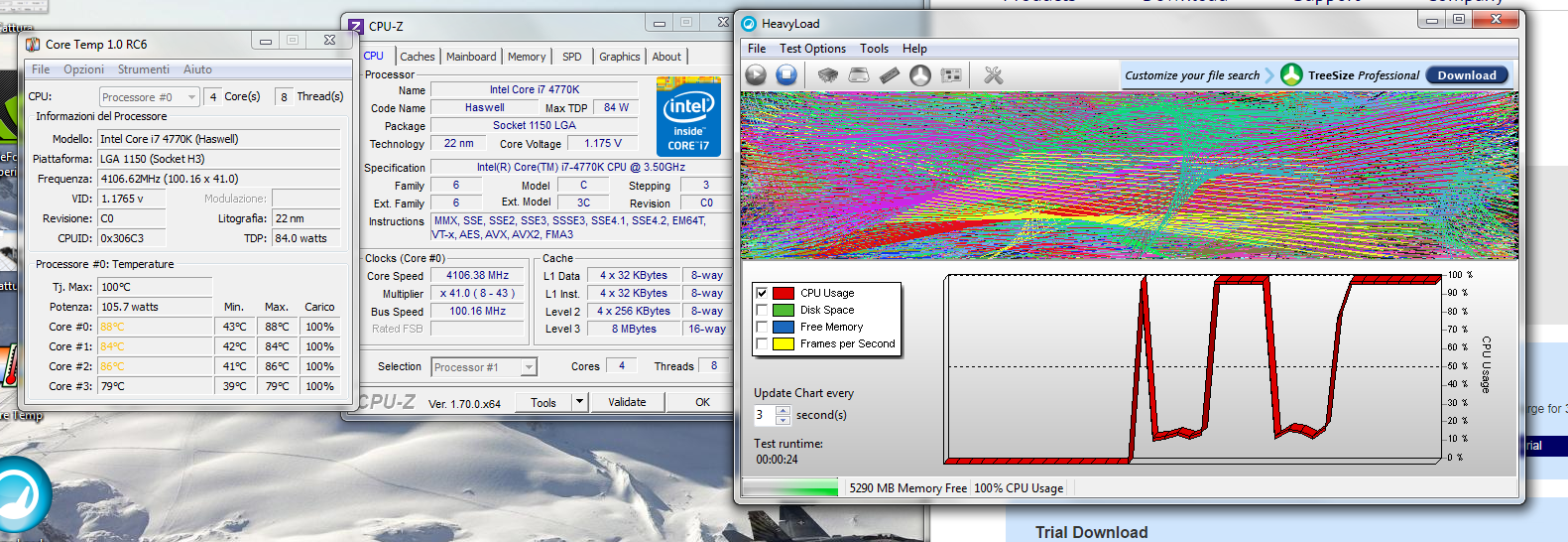The image size is (1568, 542).
Task: Click the CPU-Z title bar icon
Action: coord(356,26)
